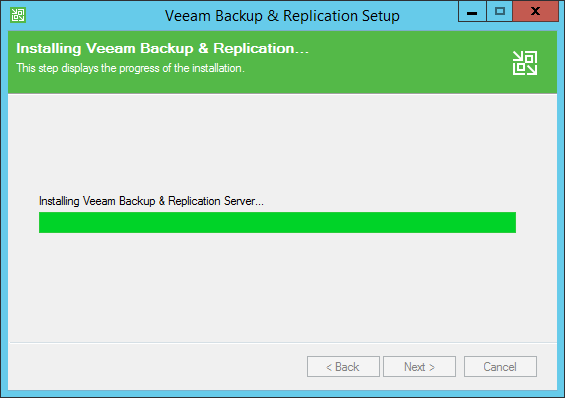Click the far right end of the progress bar

coord(512,222)
